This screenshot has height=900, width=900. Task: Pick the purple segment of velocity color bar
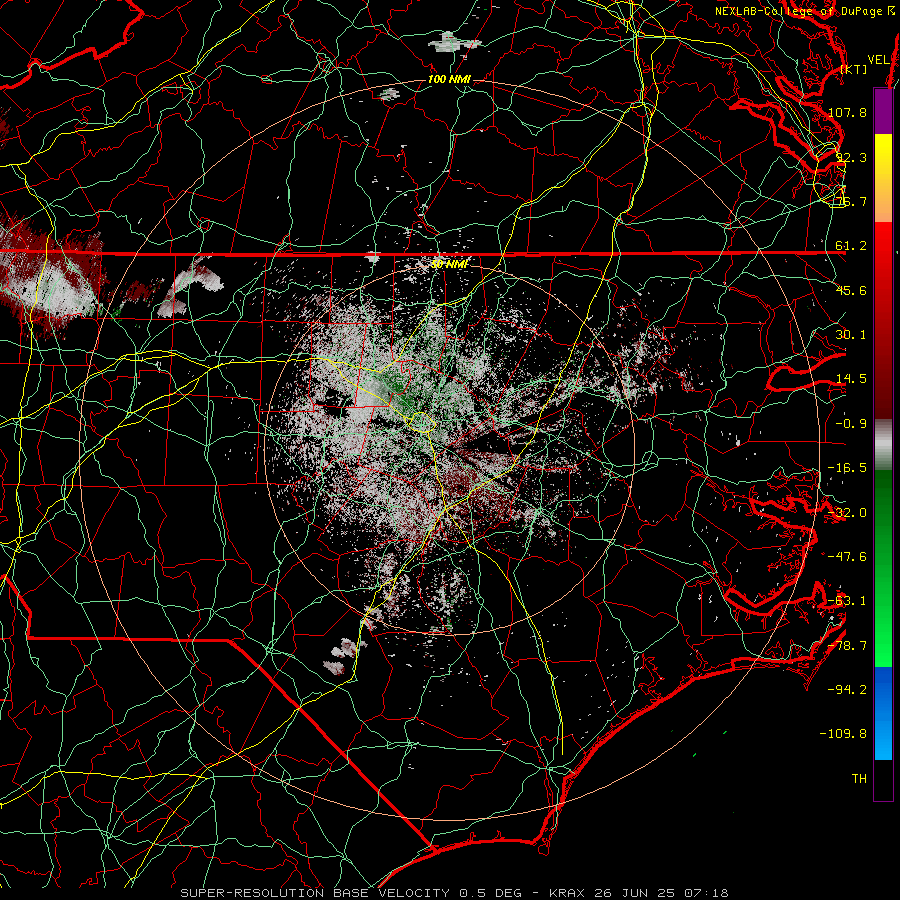tap(883, 111)
